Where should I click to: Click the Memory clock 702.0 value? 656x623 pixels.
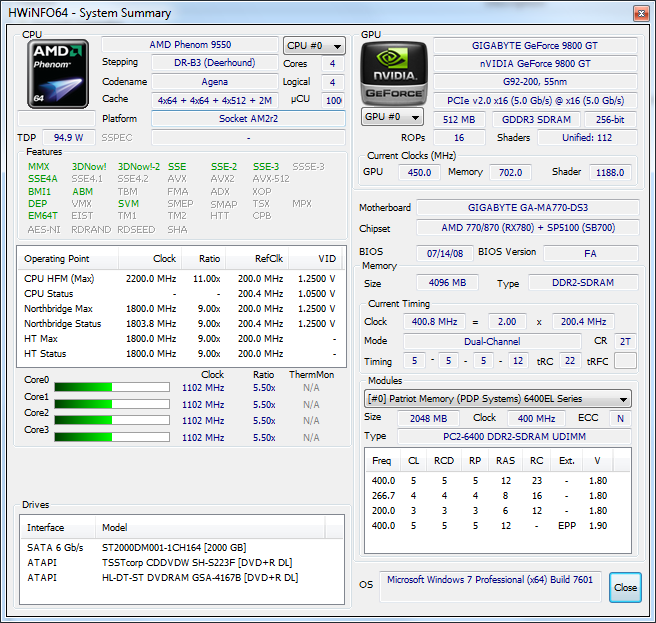[510, 172]
